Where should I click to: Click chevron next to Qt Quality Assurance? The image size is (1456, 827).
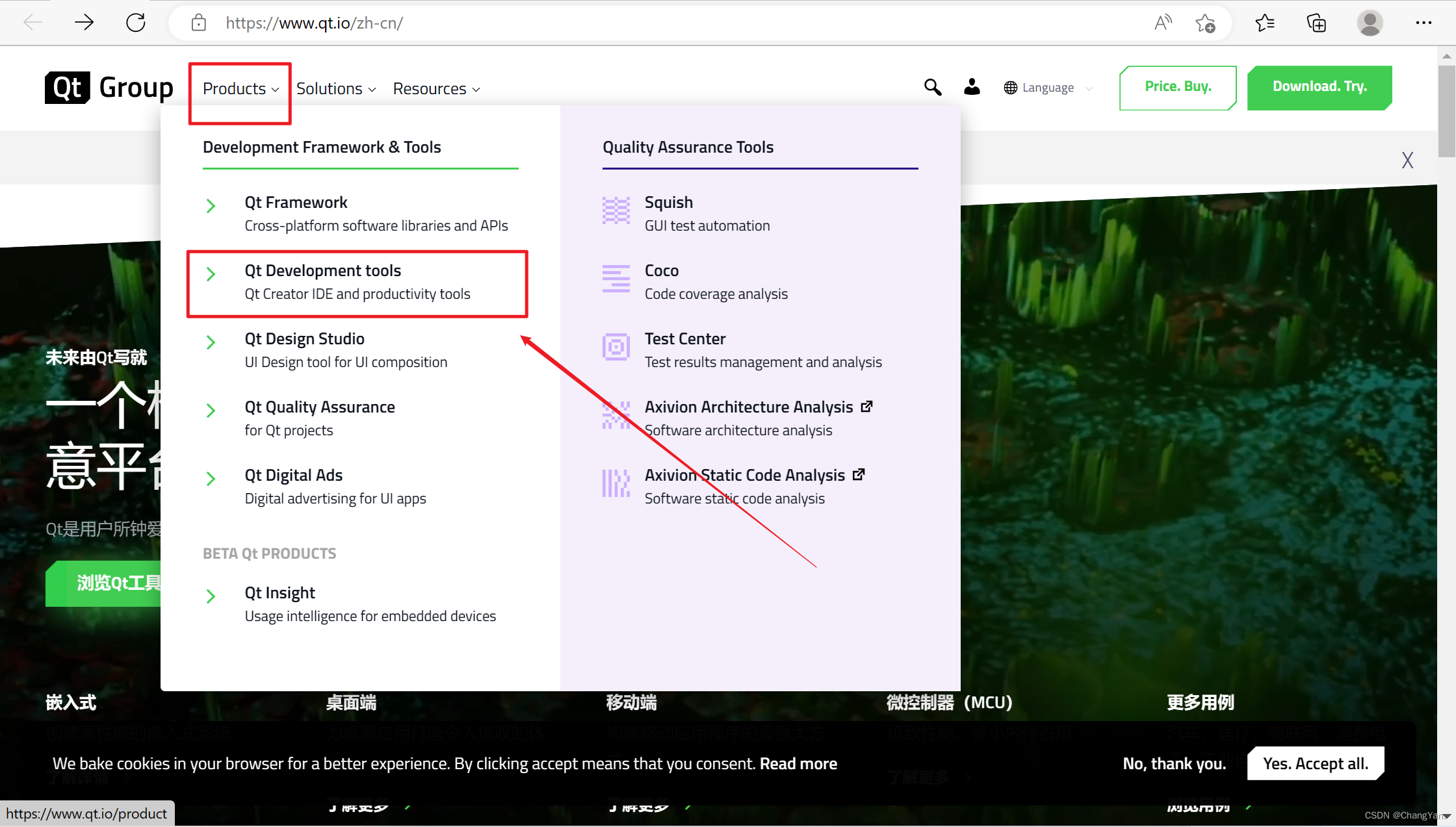(211, 411)
